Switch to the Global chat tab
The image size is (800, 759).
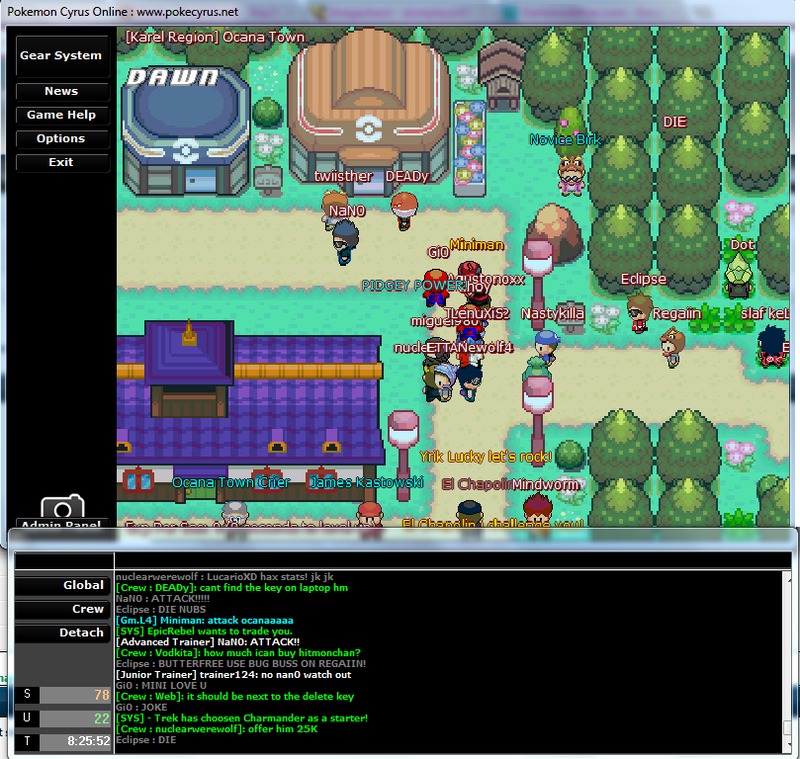point(62,585)
